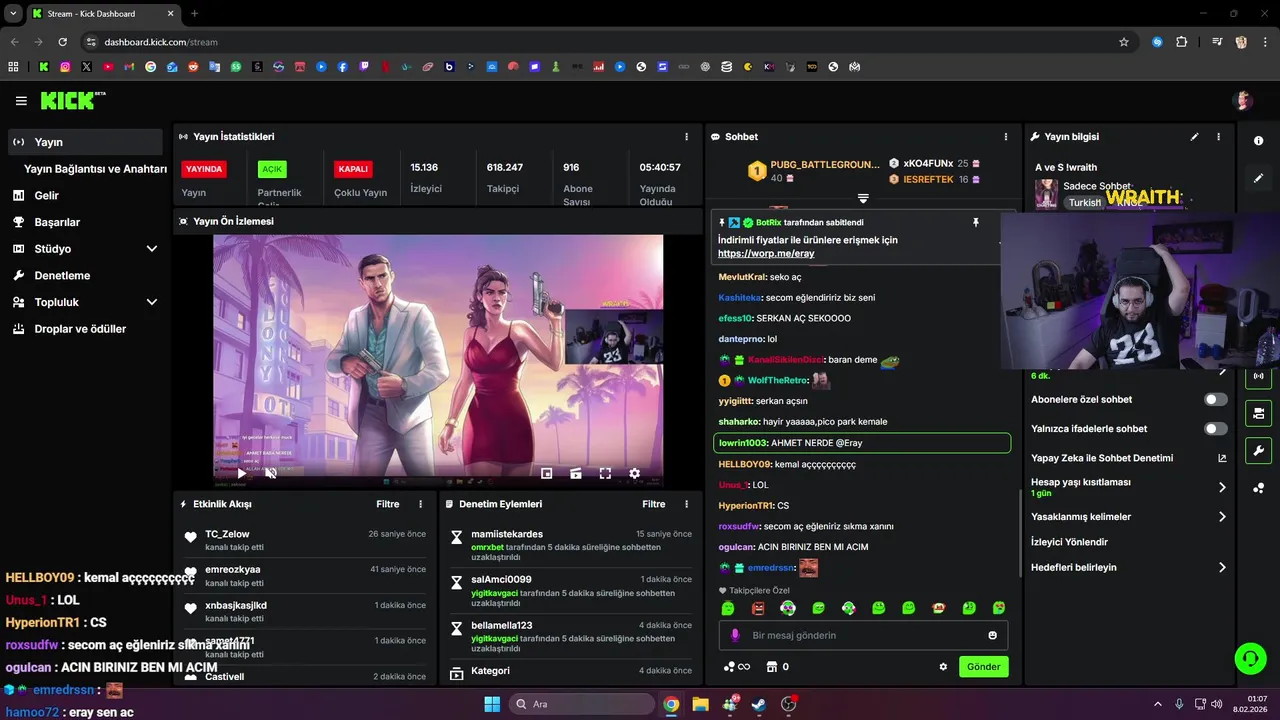Pop out the stream preview mini player

pos(547,473)
